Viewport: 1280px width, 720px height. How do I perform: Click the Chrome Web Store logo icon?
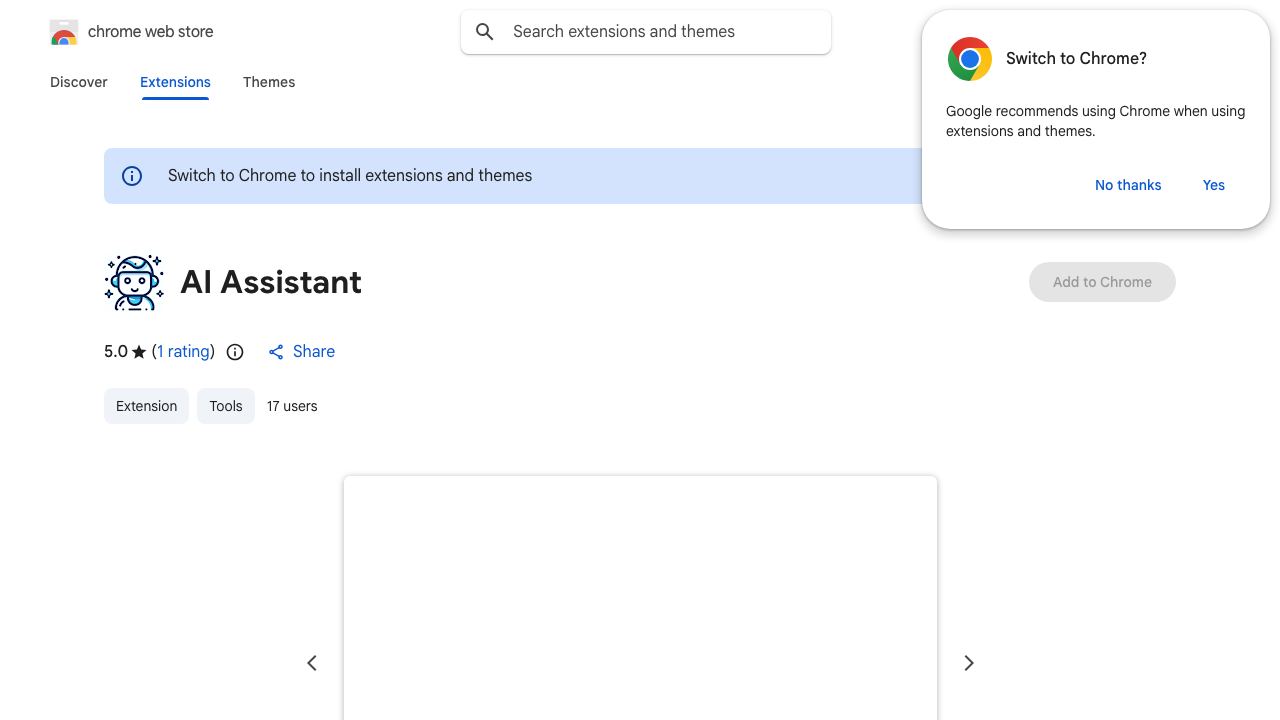pyautogui.click(x=64, y=32)
